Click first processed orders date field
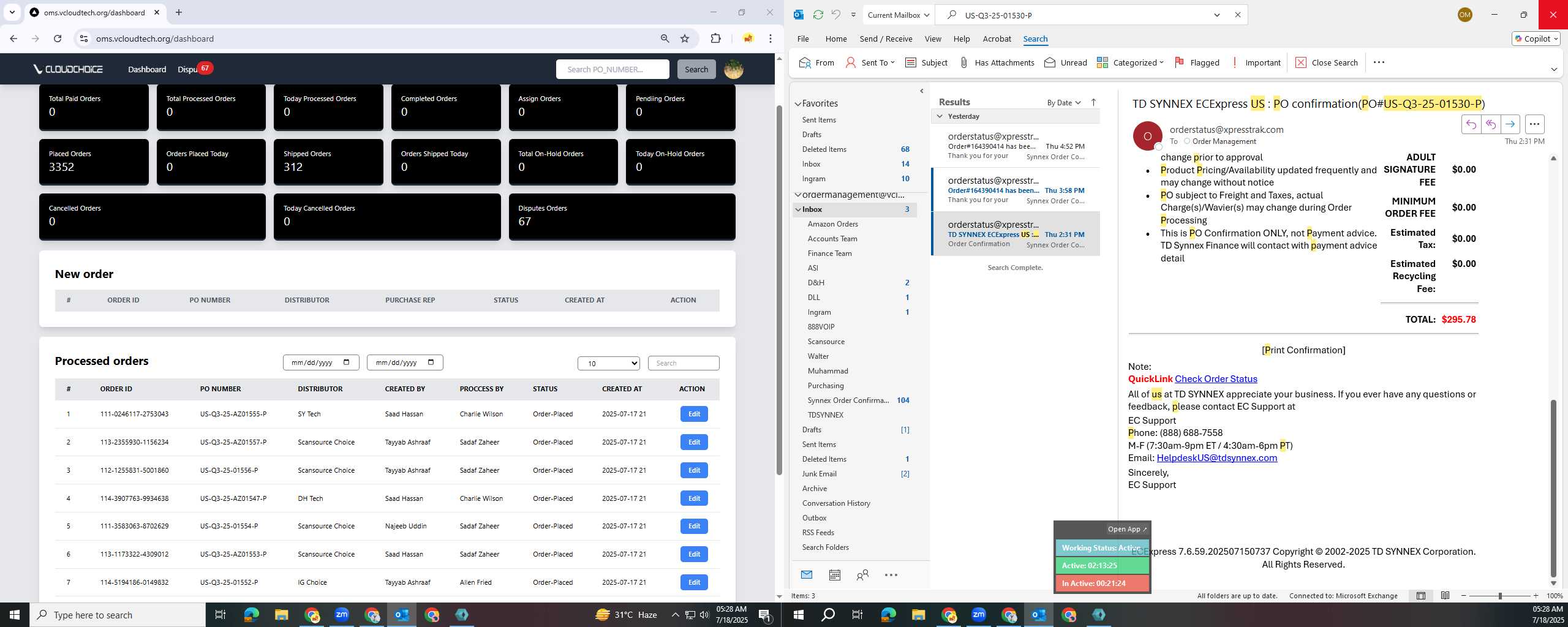Viewport: 1568px width, 627px height. pos(321,362)
